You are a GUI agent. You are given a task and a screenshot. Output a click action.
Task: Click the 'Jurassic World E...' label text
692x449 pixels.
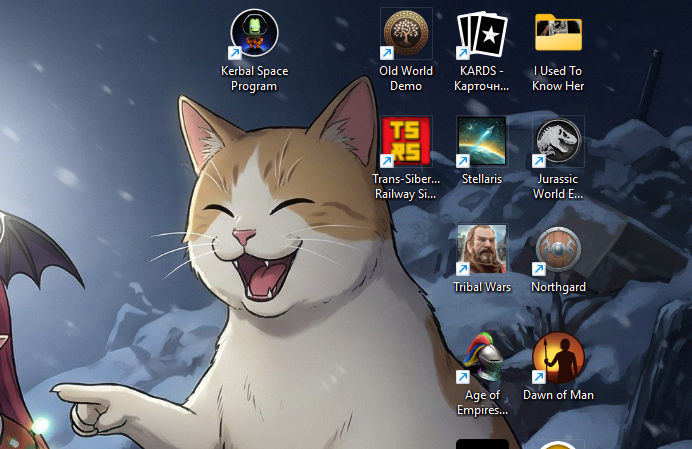point(558,186)
